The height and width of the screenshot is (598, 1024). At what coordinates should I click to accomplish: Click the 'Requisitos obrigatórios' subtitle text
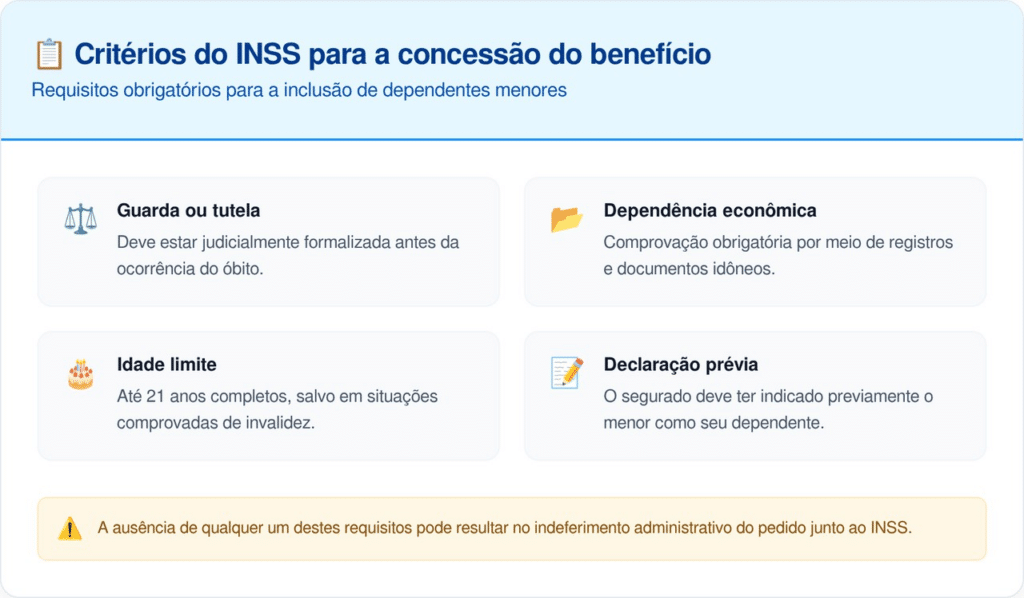pos(299,90)
